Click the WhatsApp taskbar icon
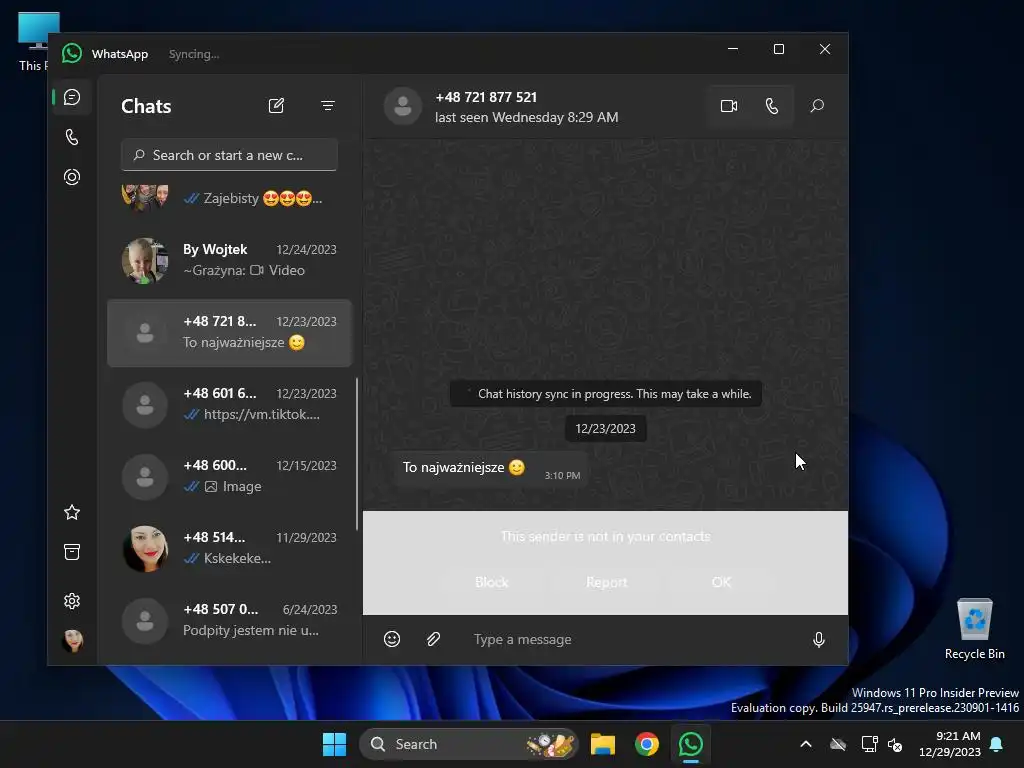The width and height of the screenshot is (1024, 768). click(690, 744)
